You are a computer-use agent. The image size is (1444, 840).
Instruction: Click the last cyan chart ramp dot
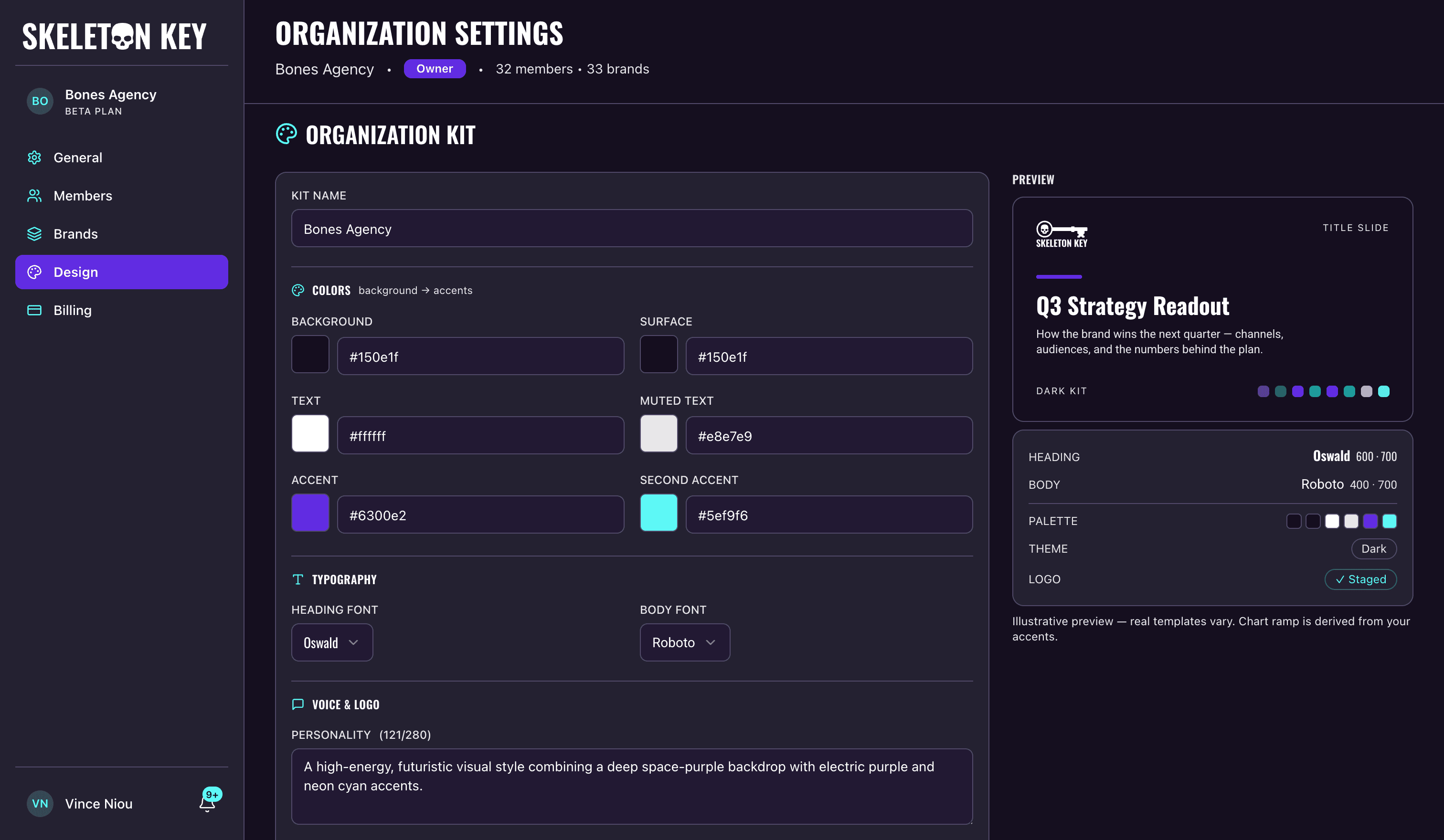point(1383,391)
